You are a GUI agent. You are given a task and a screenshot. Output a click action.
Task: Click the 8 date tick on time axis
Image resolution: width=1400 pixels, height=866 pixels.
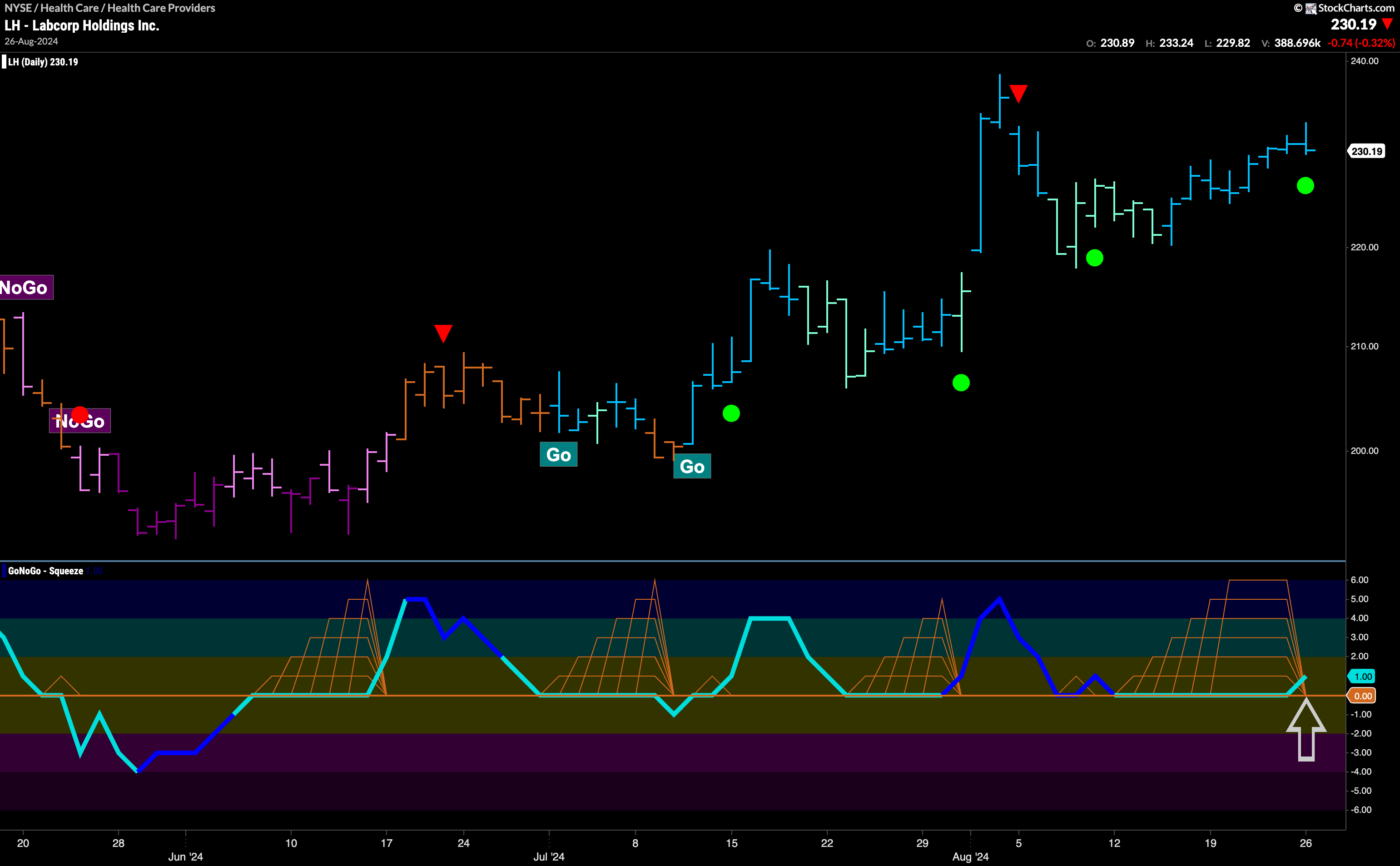coord(635,843)
